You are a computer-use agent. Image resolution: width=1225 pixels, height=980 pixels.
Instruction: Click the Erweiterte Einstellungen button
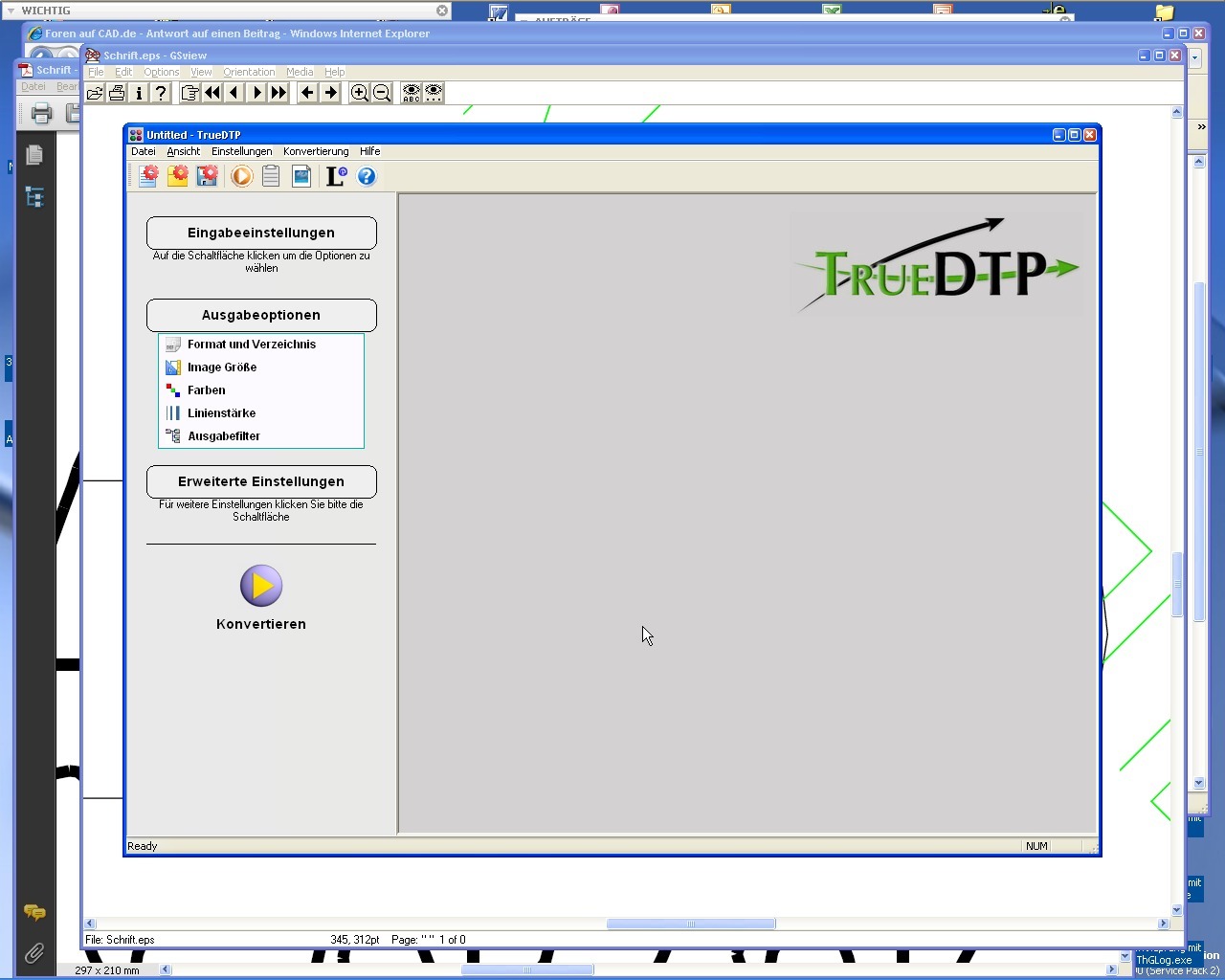(x=261, y=481)
